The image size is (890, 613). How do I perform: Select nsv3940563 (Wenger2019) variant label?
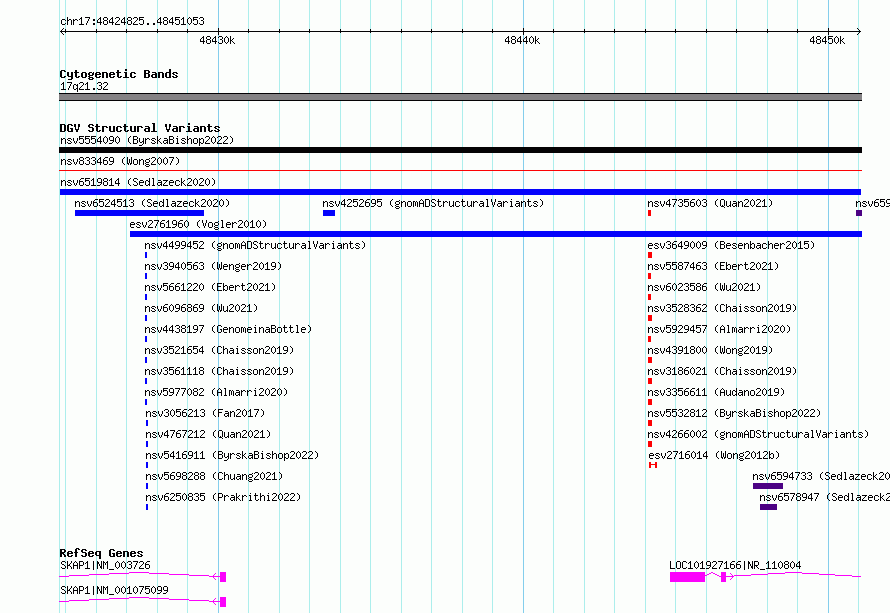click(x=213, y=266)
